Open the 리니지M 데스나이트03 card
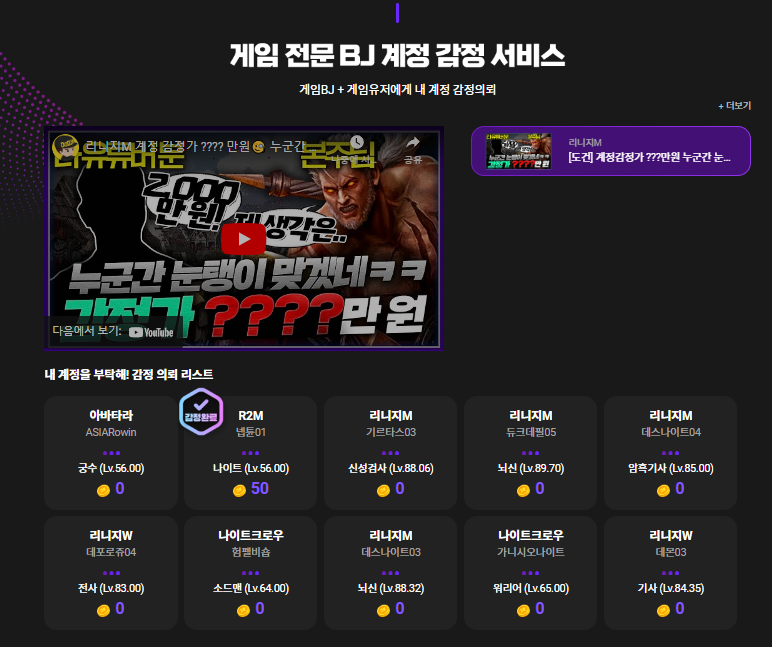 [x=390, y=573]
